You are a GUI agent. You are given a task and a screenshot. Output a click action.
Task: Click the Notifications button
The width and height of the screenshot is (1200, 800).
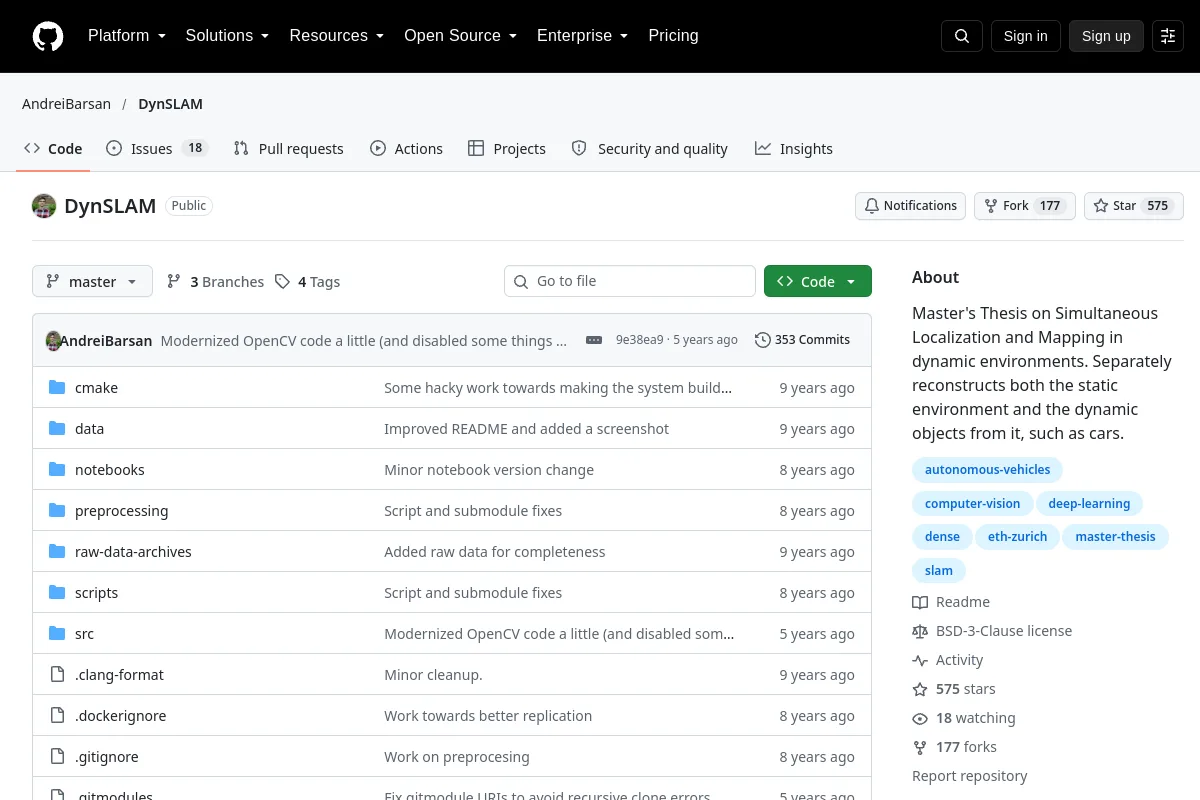click(910, 206)
